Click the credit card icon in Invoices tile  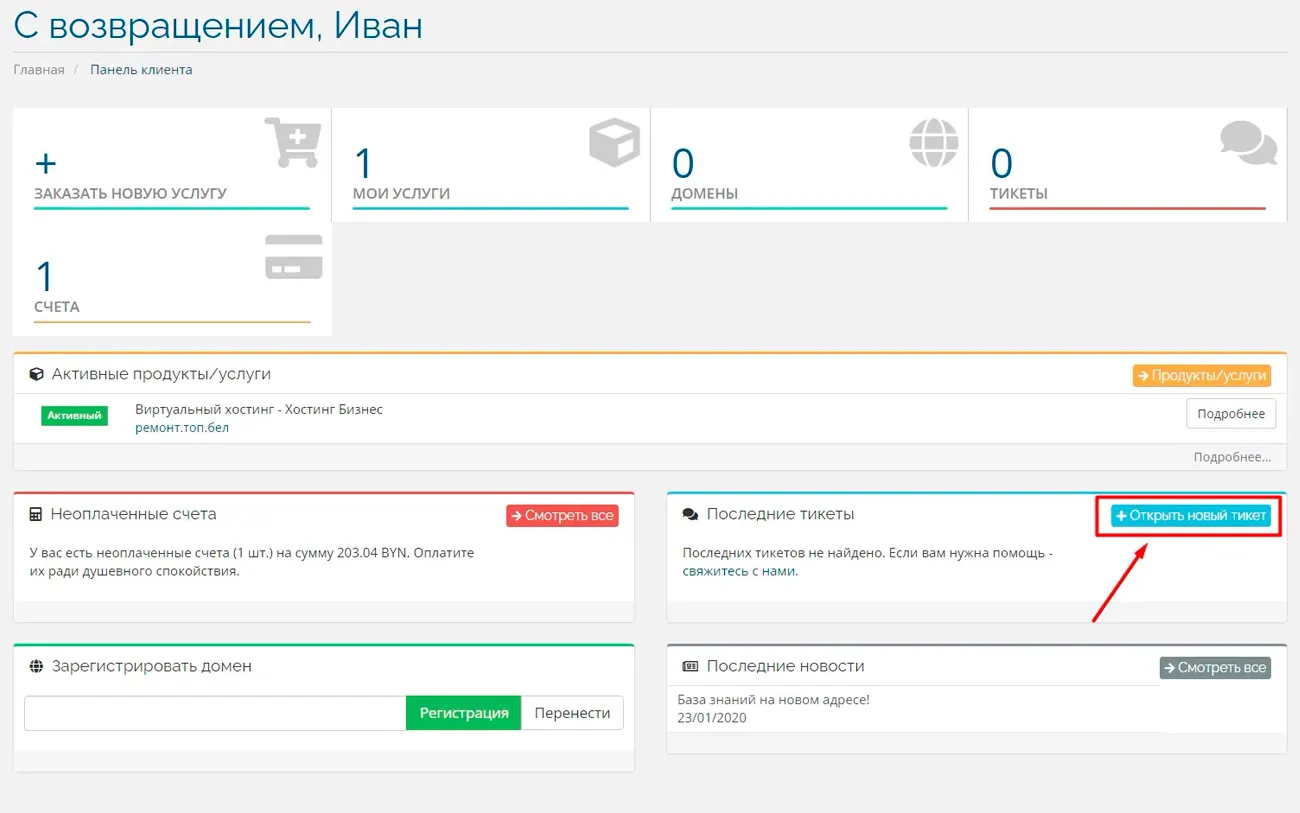pos(293,257)
